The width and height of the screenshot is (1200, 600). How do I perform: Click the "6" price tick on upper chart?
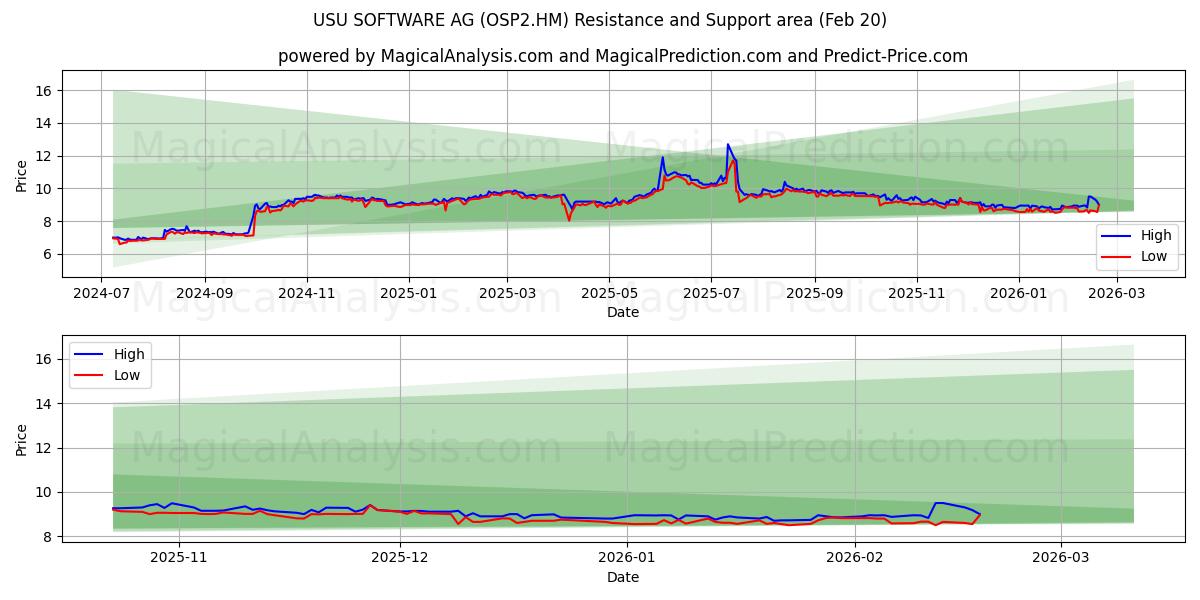46,254
